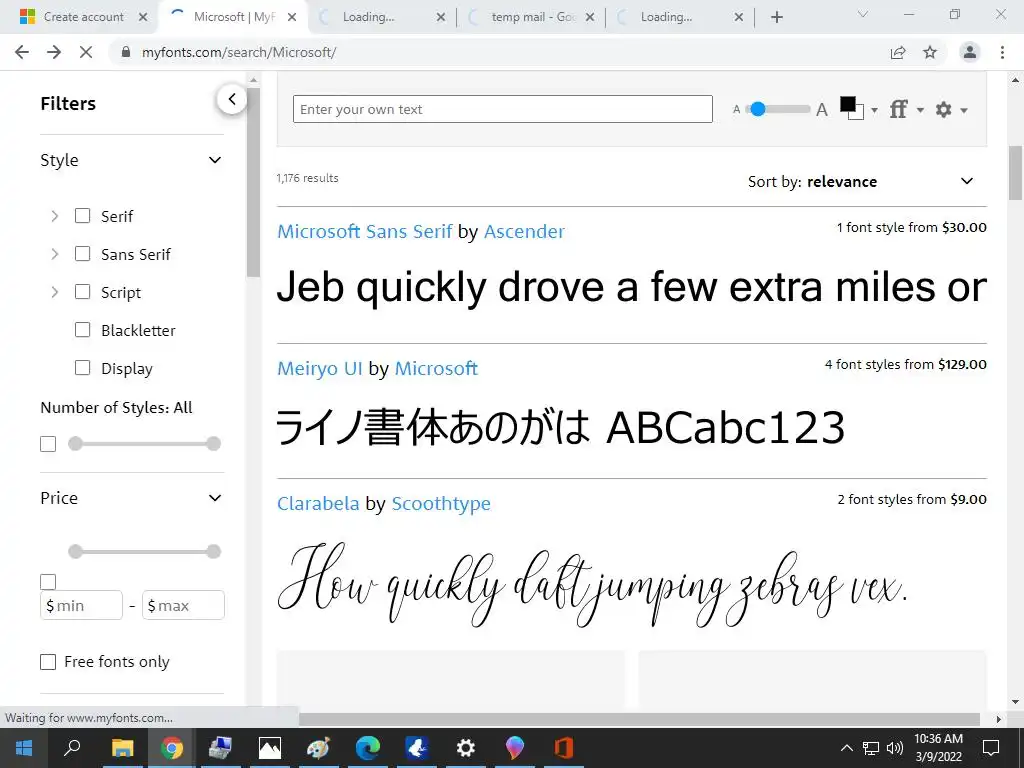Share this page using the share icon

(x=898, y=52)
